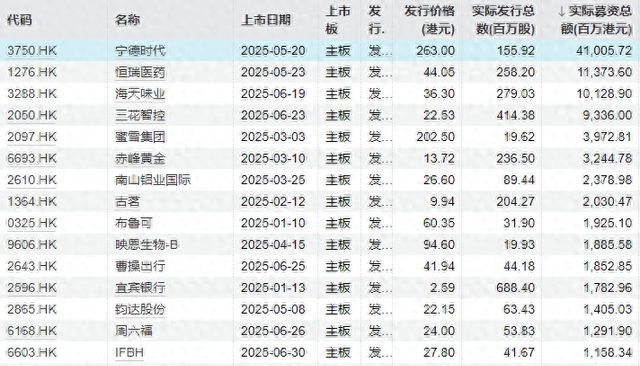Select the 映恩生物-B company name
This screenshot has width=640, height=366.
[146, 245]
